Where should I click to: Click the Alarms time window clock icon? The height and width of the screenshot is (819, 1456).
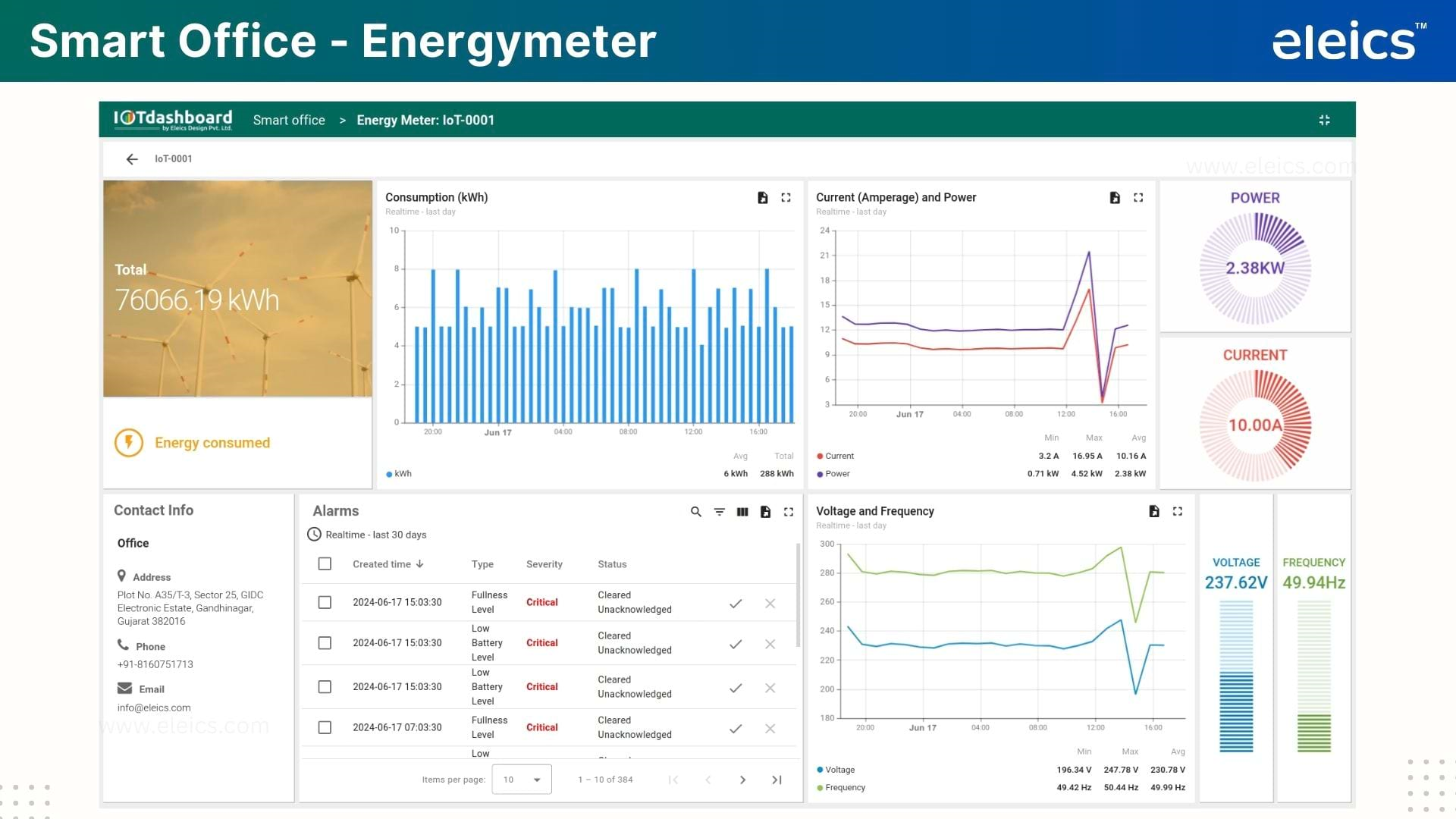[314, 535]
